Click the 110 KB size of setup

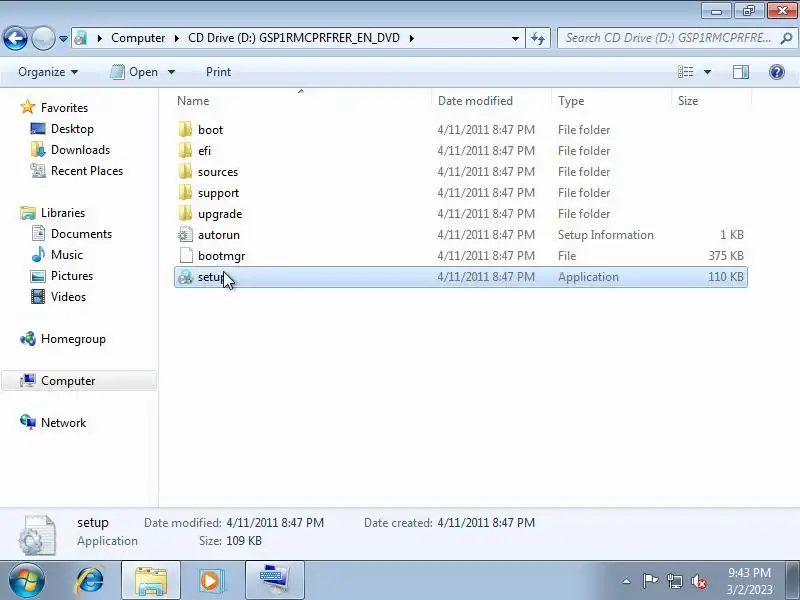[726, 277]
